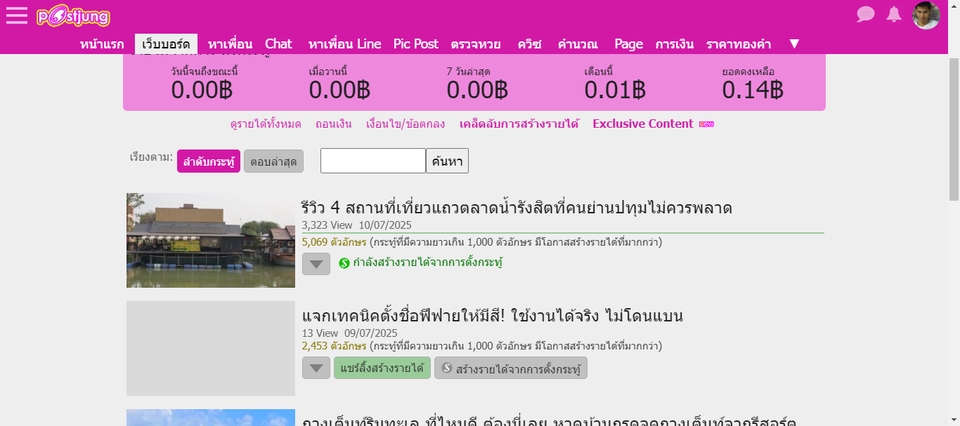
Task: Open the floating market post thumbnail
Action: [211, 240]
